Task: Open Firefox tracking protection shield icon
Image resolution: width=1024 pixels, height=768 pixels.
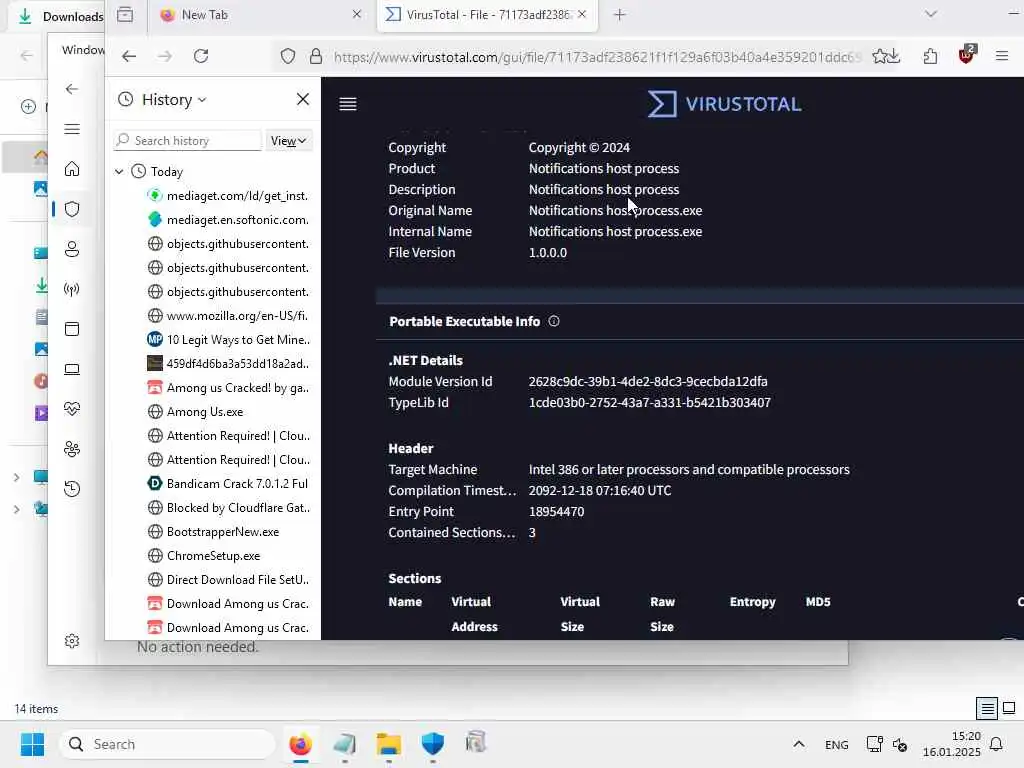Action: [x=287, y=57]
